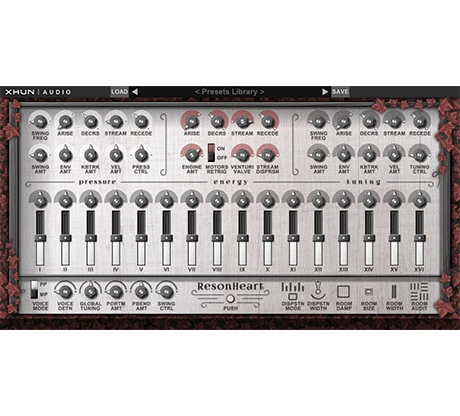Click the slider handle for partial VIII
The width and height of the screenshot is (460, 416).
(x=217, y=238)
